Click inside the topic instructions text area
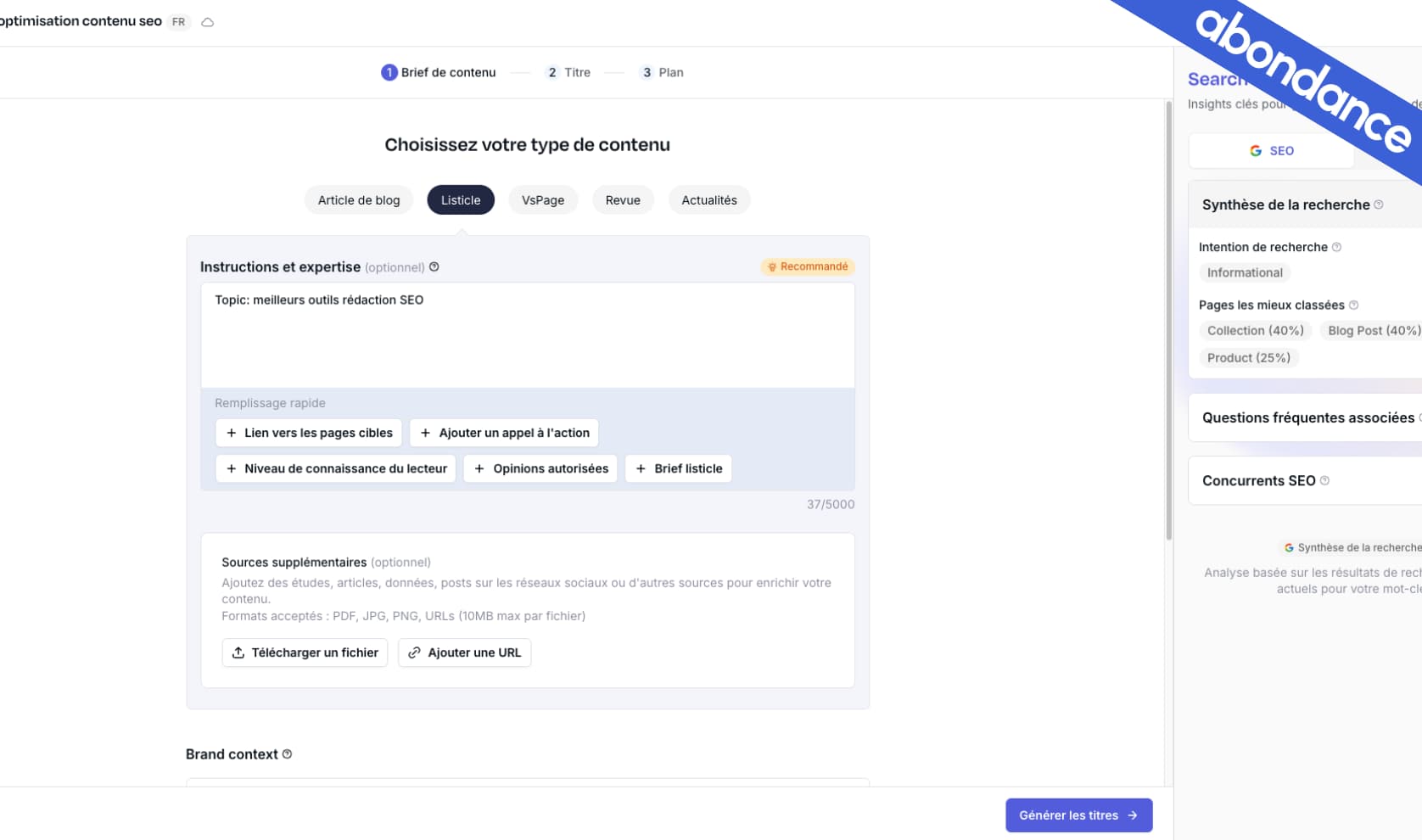This screenshot has height=840, width=1422. click(x=526, y=335)
